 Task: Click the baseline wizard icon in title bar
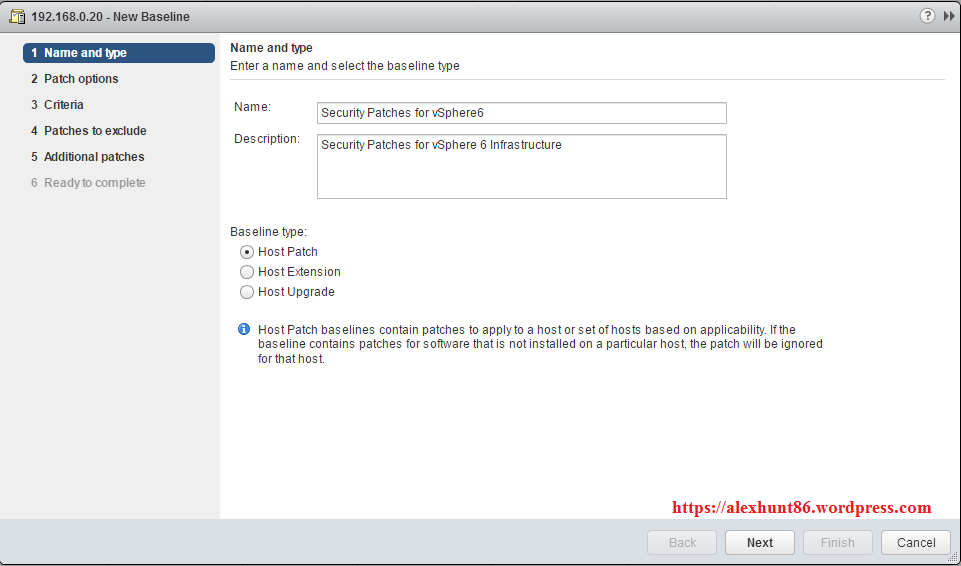[x=17, y=17]
